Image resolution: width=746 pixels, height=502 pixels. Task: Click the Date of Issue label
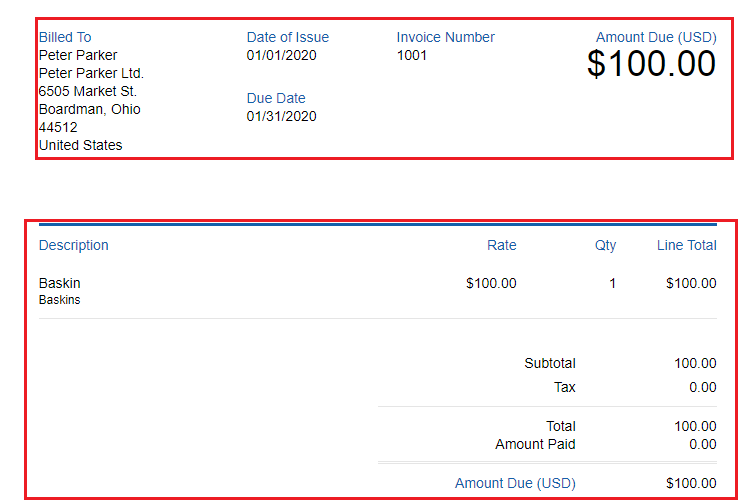(x=287, y=37)
